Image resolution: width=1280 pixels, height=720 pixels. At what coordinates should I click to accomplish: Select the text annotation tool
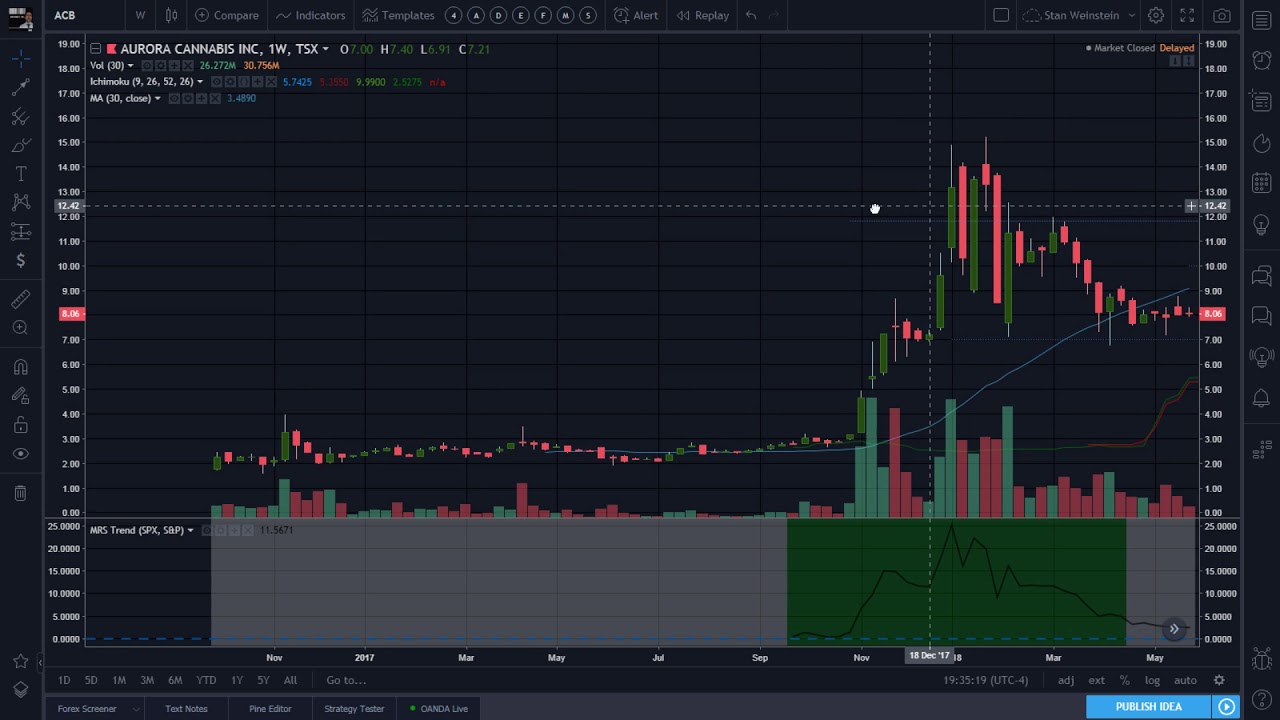pyautogui.click(x=20, y=175)
